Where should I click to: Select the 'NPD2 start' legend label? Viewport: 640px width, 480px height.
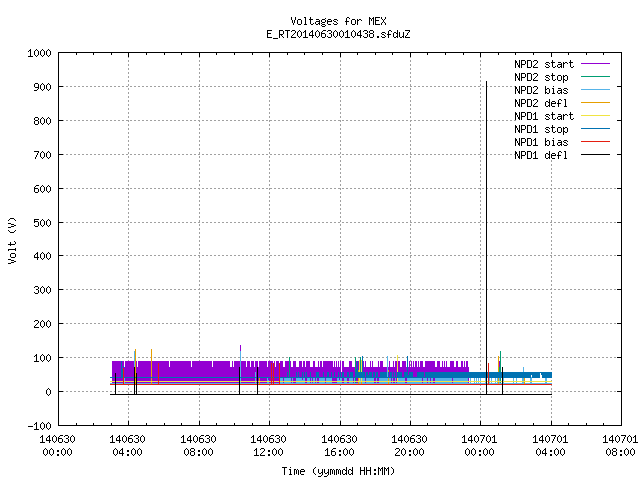point(544,64)
